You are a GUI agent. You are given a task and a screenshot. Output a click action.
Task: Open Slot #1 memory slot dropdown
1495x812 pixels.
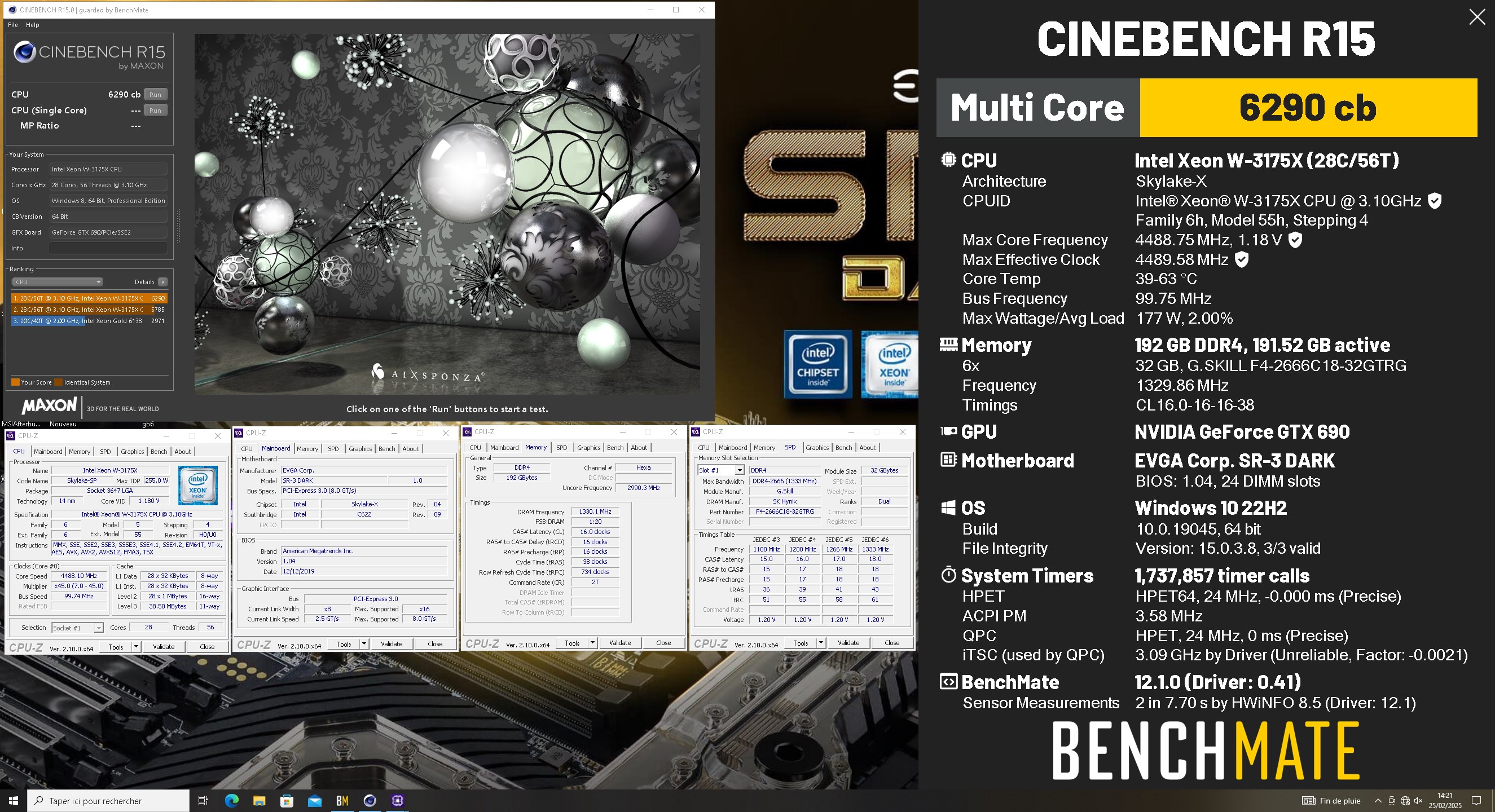click(x=720, y=470)
